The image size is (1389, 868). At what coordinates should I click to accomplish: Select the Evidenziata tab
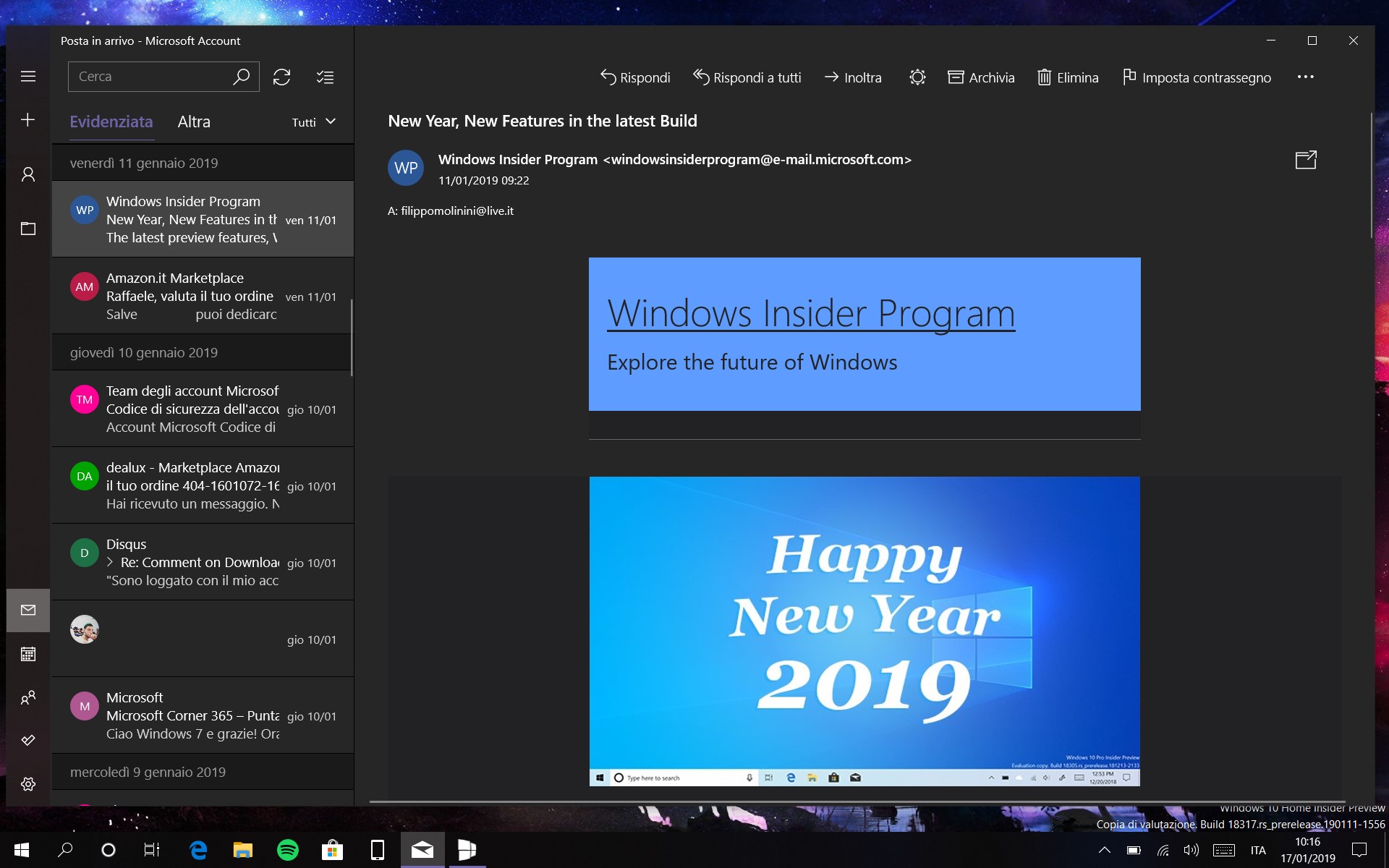tap(111, 122)
